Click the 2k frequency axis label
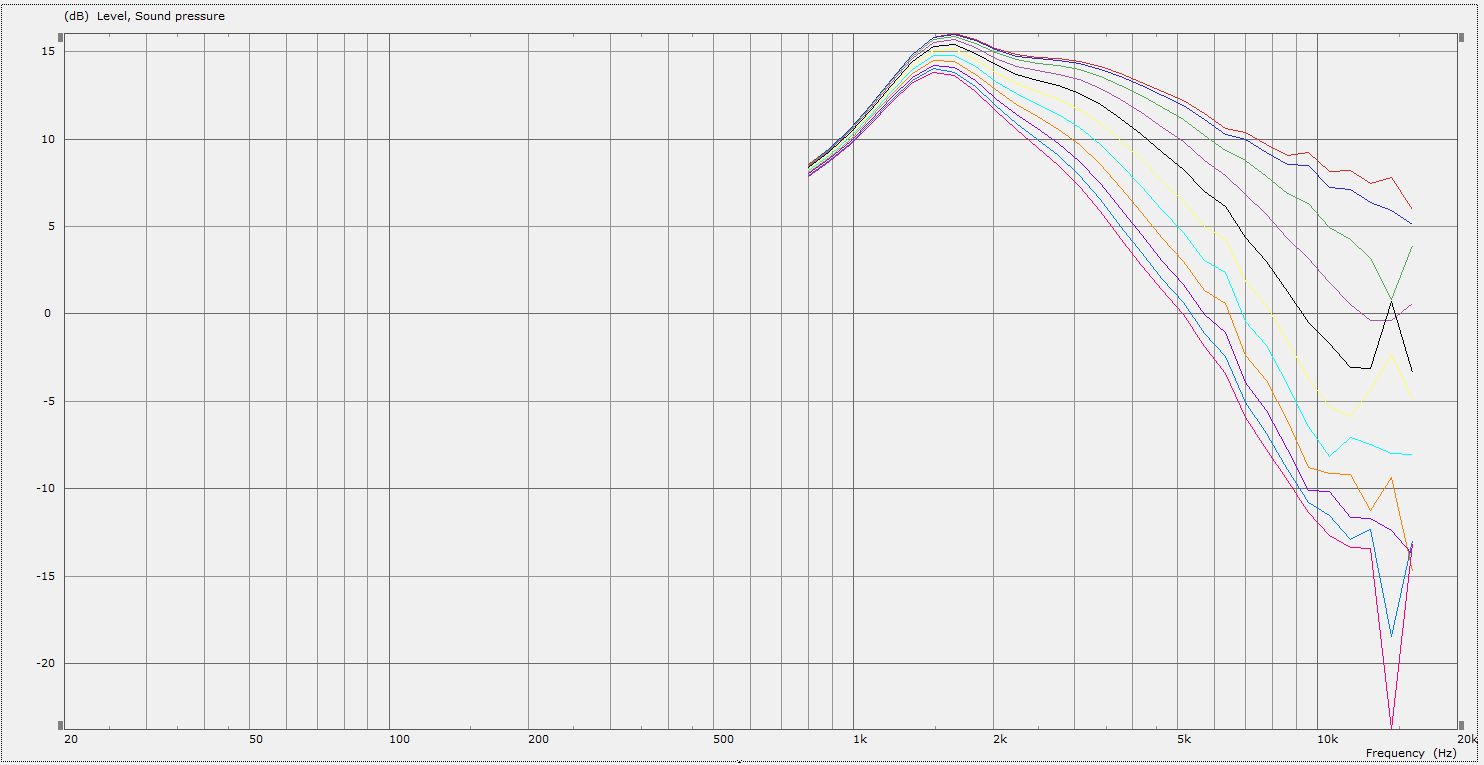 coord(1000,740)
